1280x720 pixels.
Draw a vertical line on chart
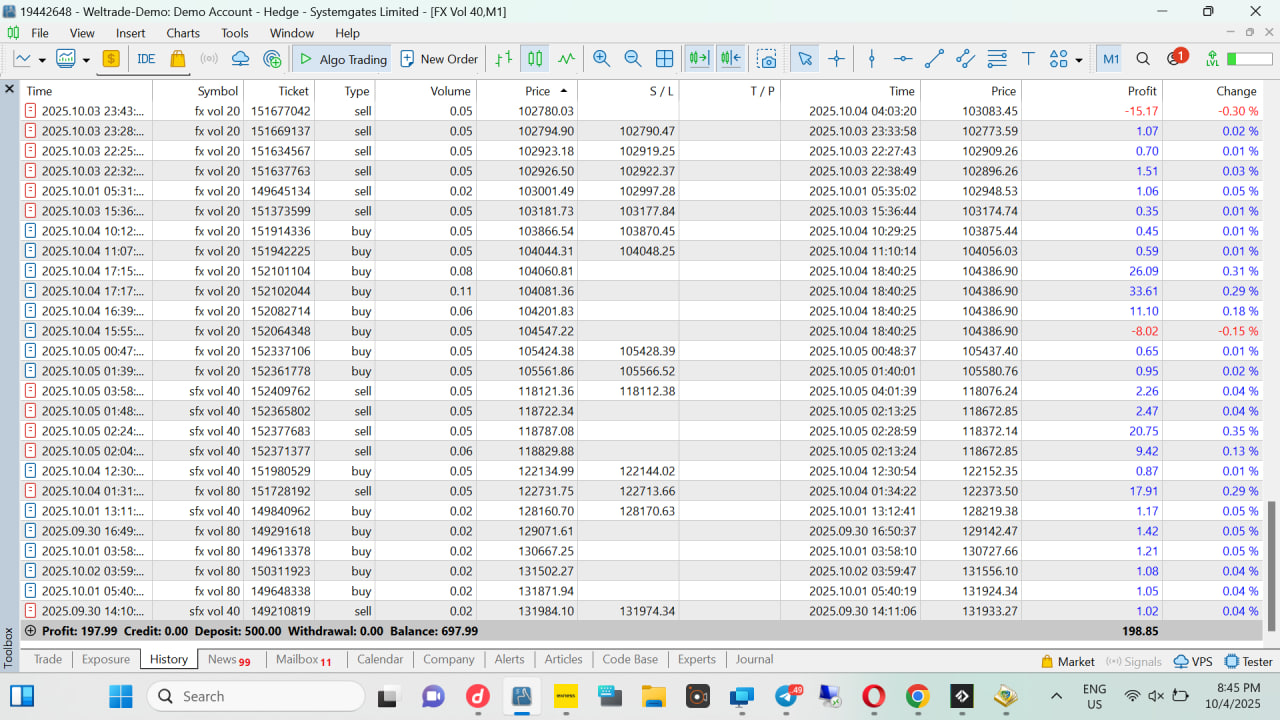coord(871,59)
